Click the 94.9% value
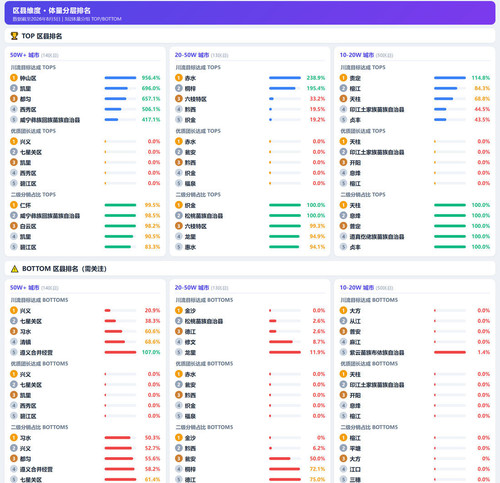The image size is (500, 483). (x=317, y=236)
